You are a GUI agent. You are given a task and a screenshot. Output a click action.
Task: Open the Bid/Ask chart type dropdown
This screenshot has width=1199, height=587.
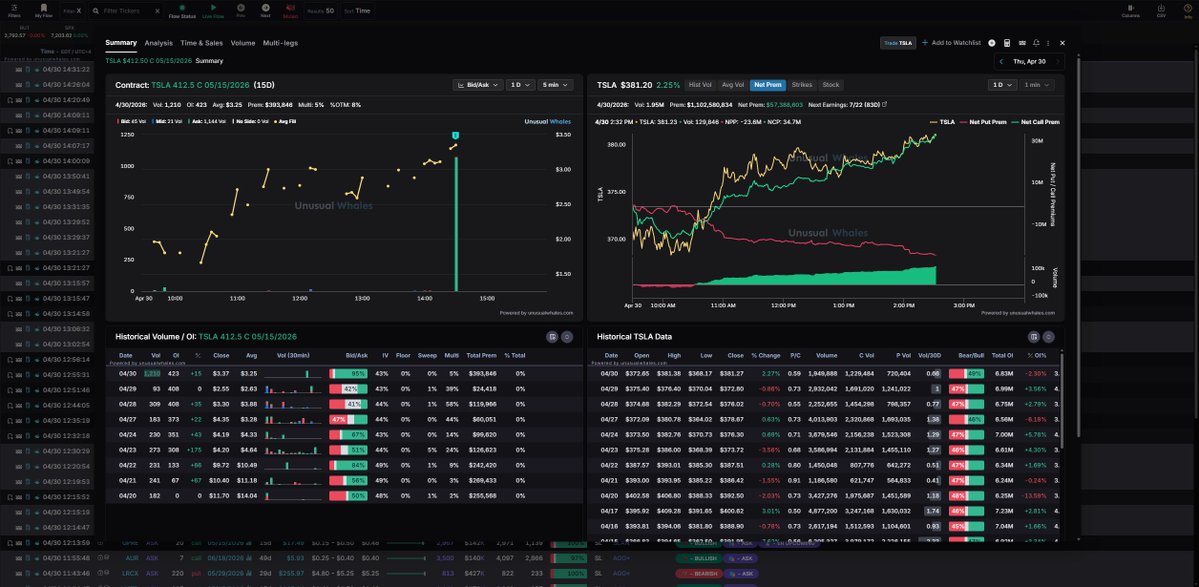[x=478, y=85]
